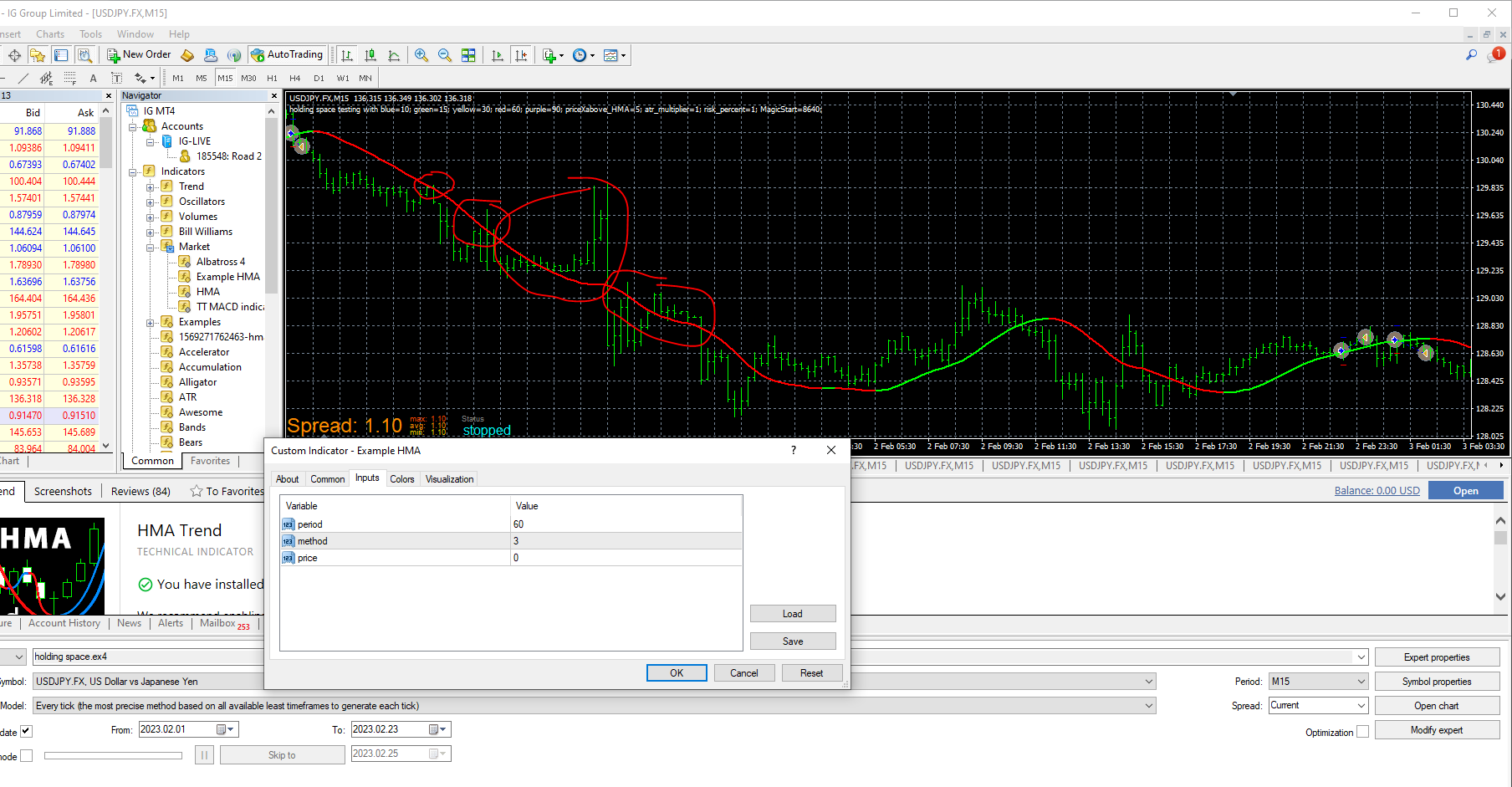Open Expert properties in the Strategy Tester
Viewport: 1512px width, 787px height.
pyautogui.click(x=1437, y=657)
